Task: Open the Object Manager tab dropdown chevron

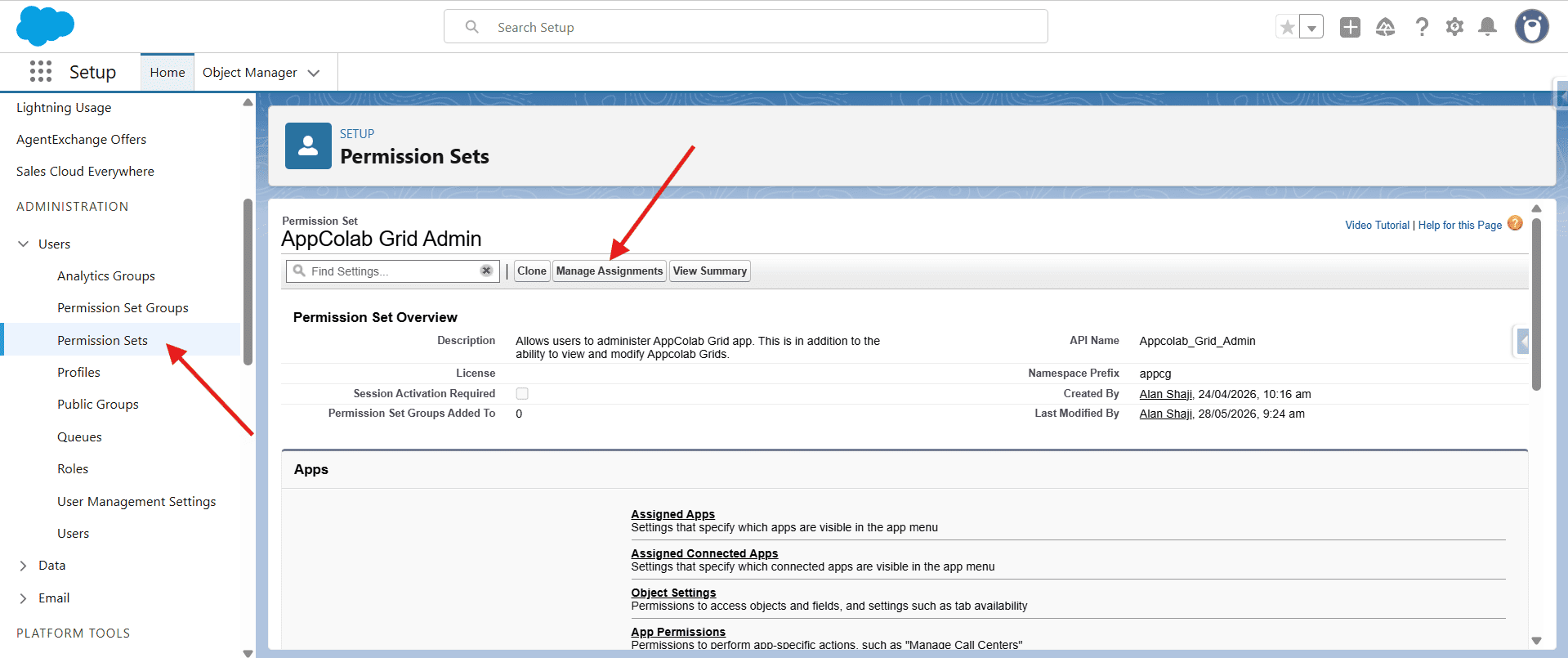Action: (314, 73)
